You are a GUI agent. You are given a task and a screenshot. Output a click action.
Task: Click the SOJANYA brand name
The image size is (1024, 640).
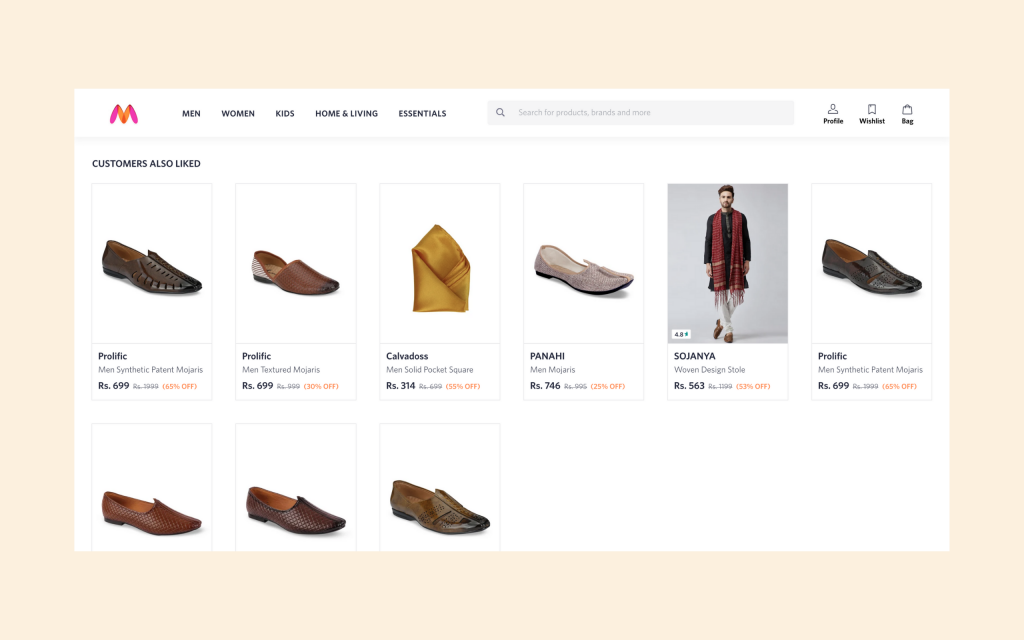pos(694,356)
